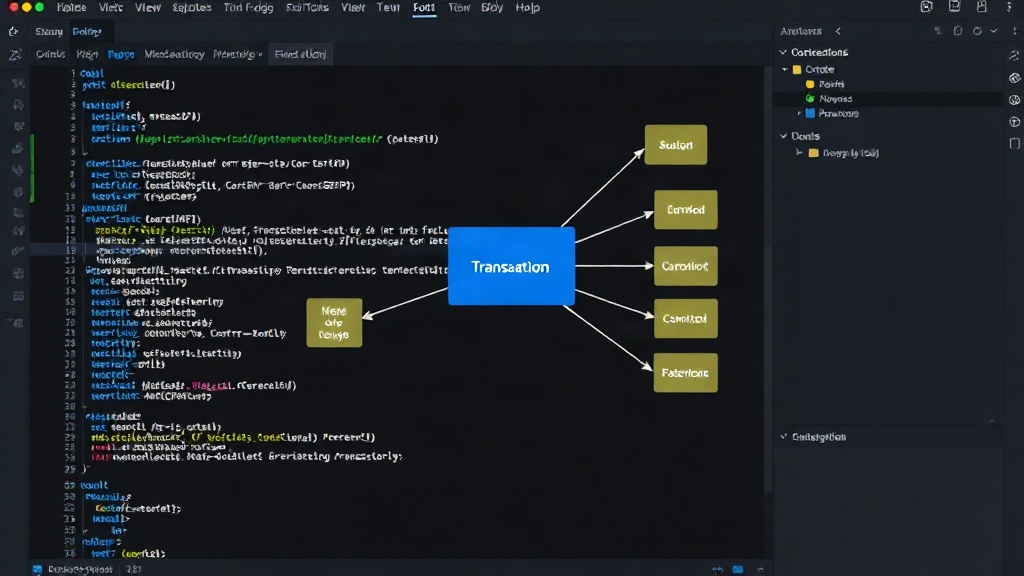The image size is (1024, 576).
Task: Select the Crinis sub-tab
Action: click(50, 54)
